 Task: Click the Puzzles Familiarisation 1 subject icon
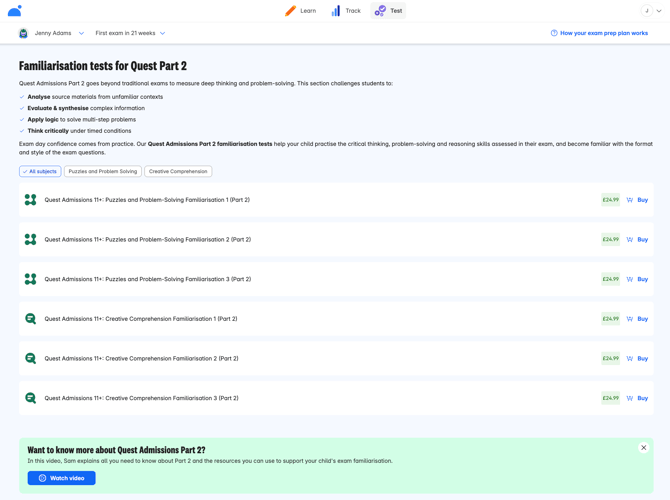pos(31,200)
